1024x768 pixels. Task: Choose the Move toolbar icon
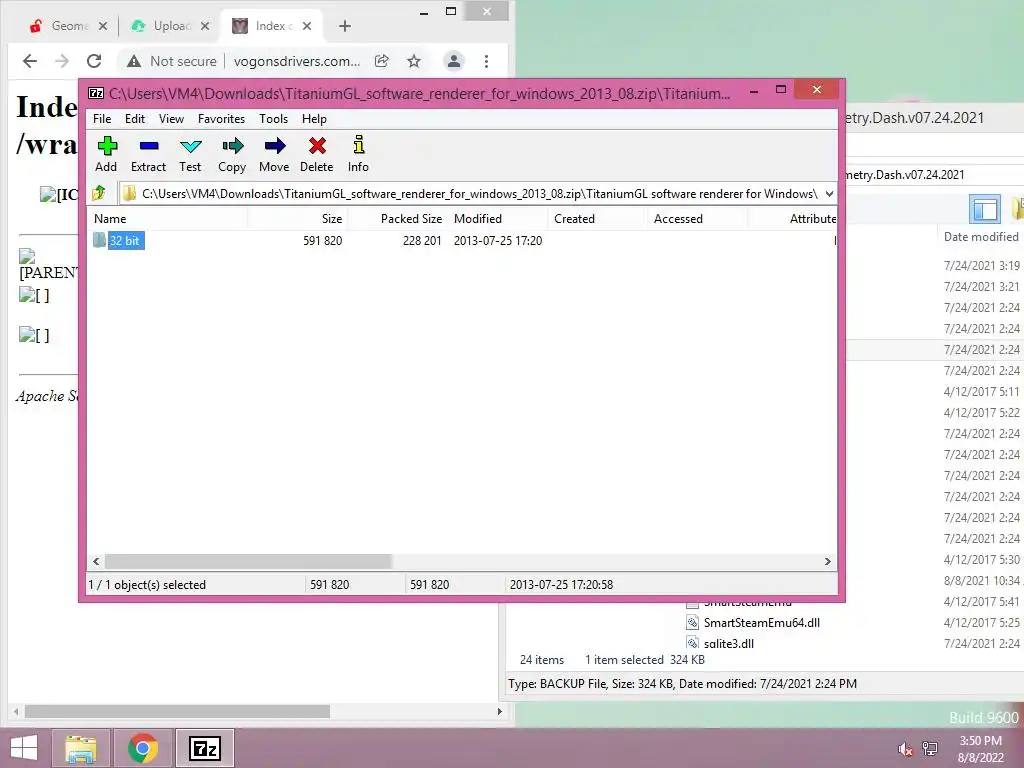click(274, 154)
